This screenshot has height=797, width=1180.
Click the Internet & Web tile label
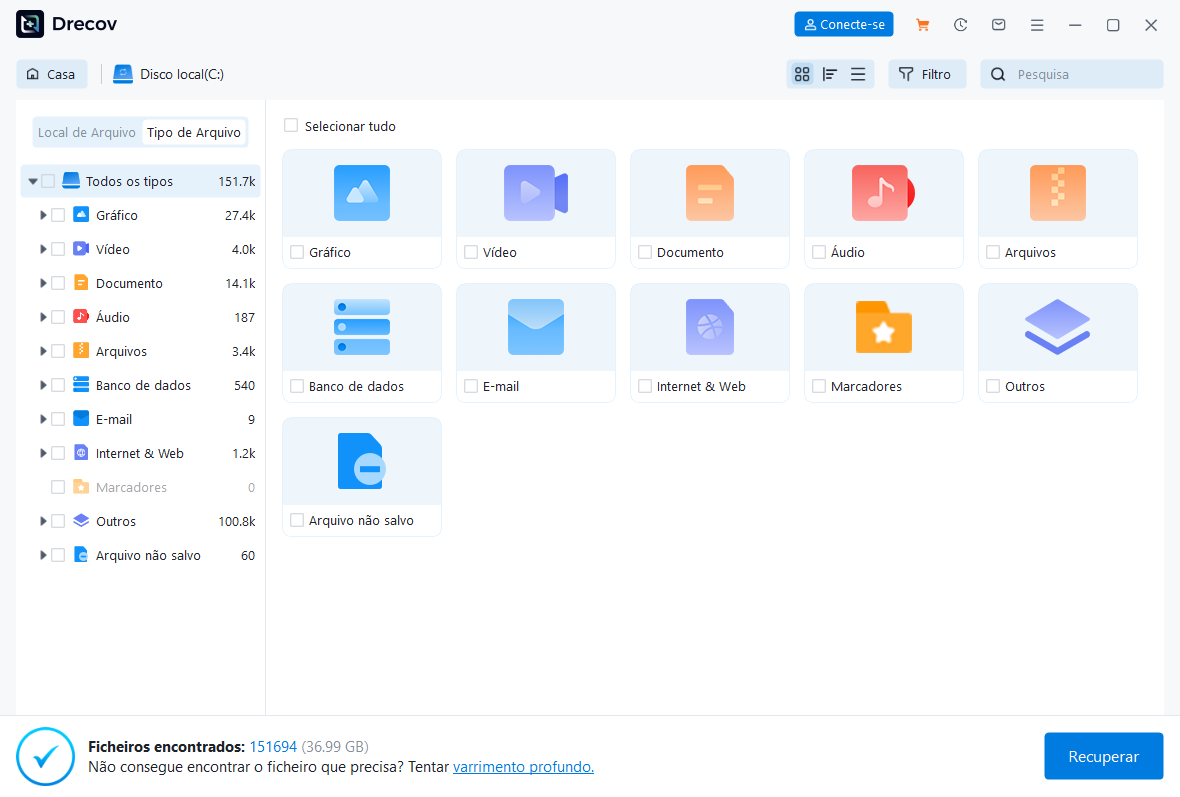(701, 386)
